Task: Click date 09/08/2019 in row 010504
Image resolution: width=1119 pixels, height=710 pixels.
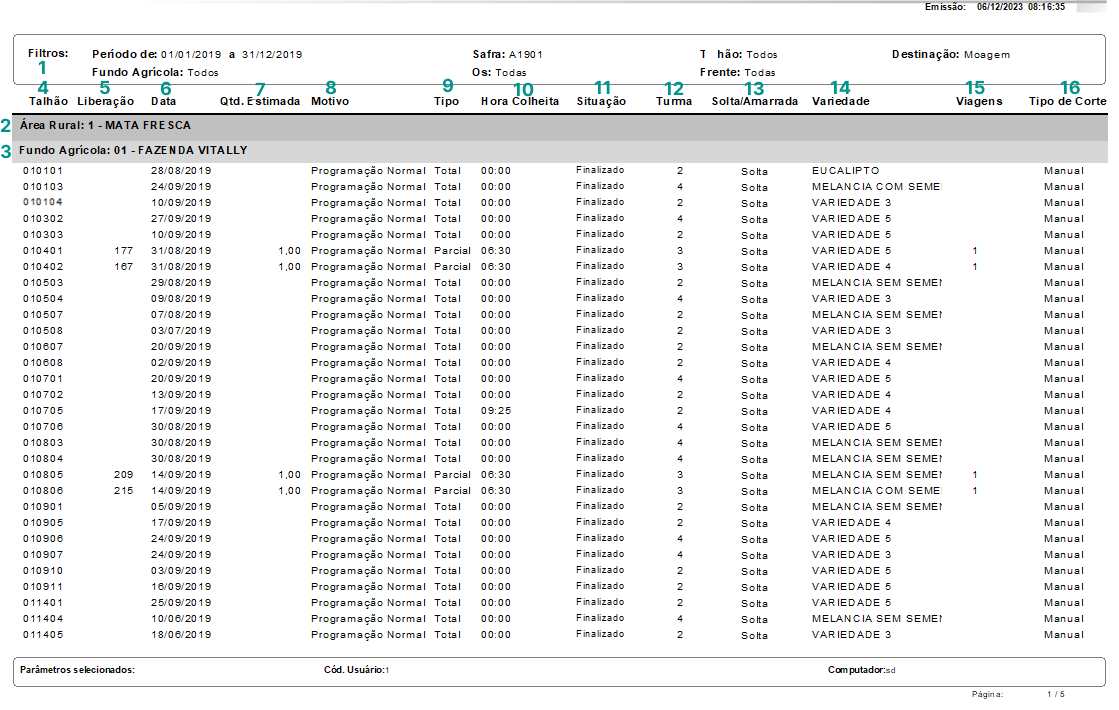Action: tap(181, 299)
